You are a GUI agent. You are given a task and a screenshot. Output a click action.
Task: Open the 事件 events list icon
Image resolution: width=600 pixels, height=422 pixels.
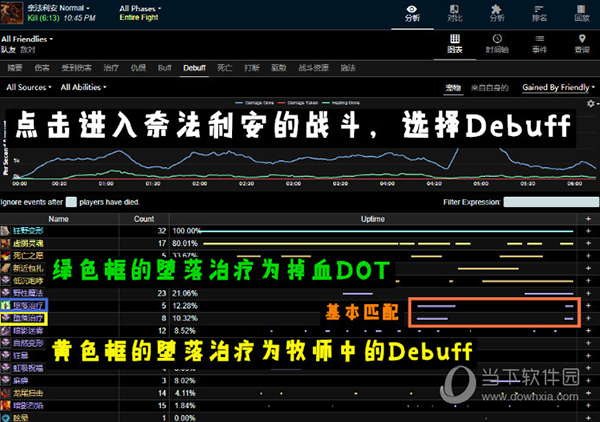click(538, 43)
